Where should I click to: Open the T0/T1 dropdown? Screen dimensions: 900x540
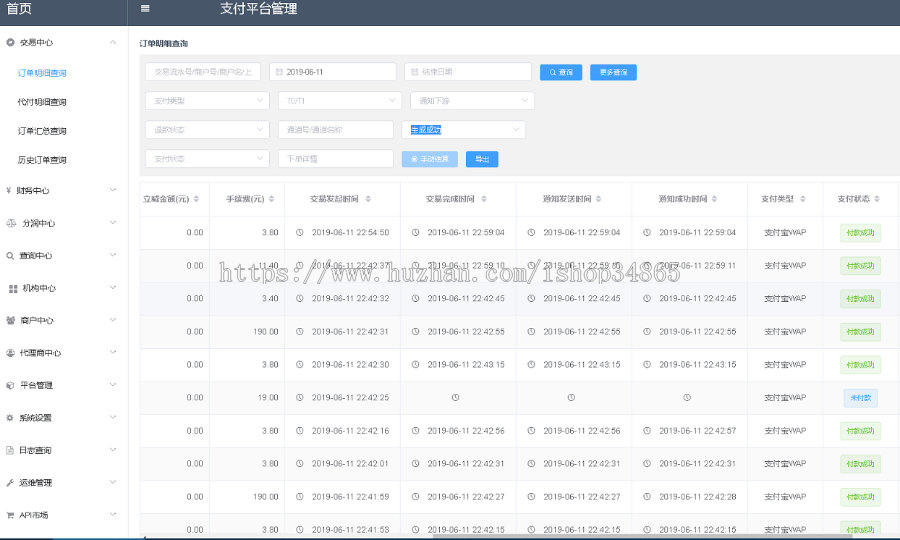pos(340,100)
